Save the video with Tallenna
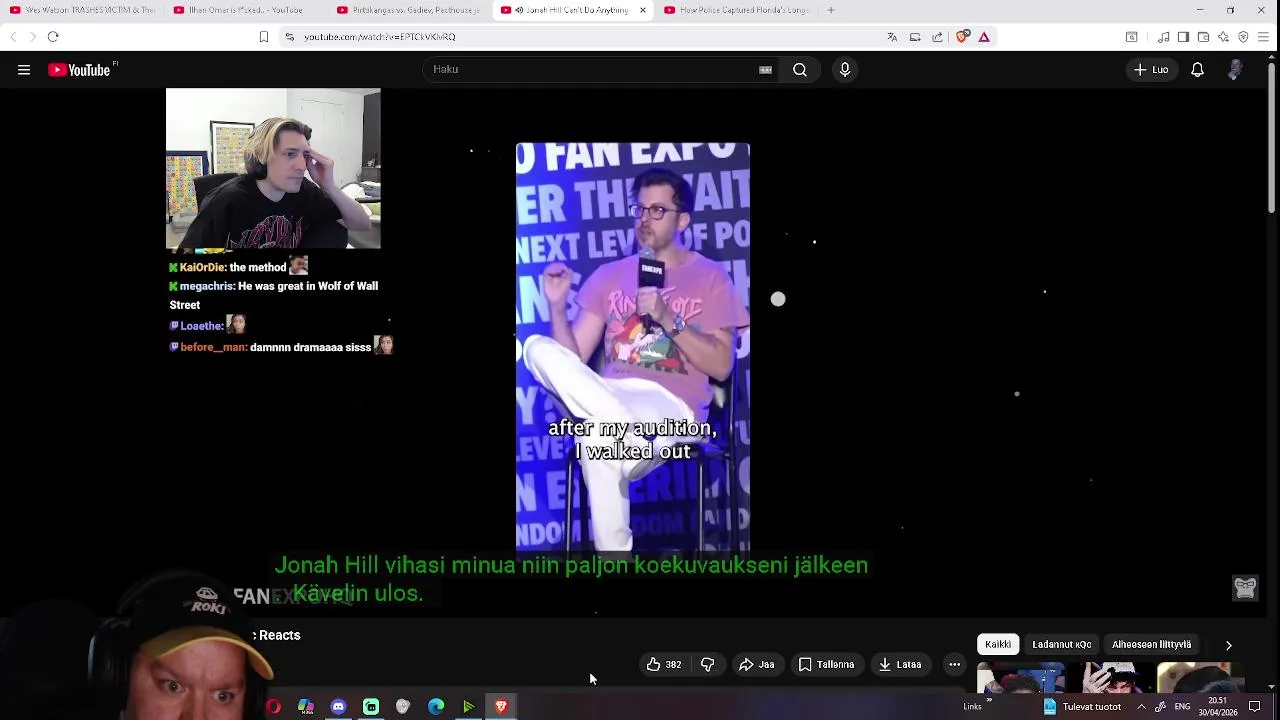The width and height of the screenshot is (1280, 720). [827, 664]
